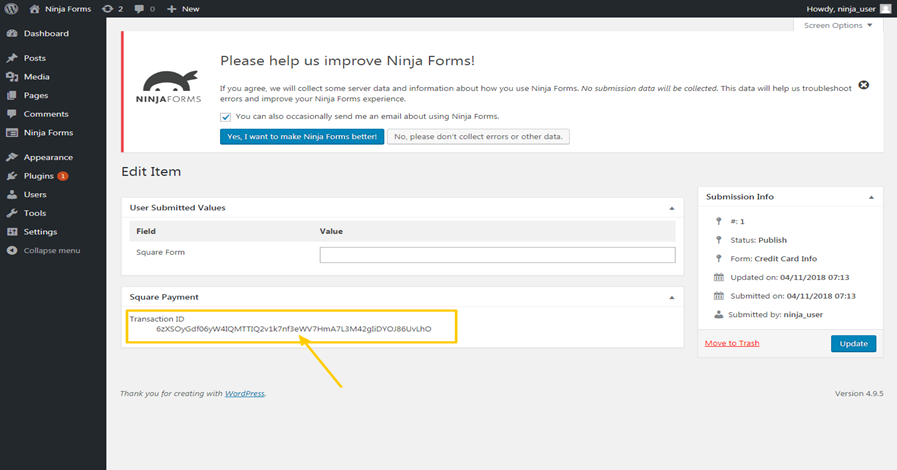Viewport: 897px width, 470px height.
Task: Click Submitted by: ninja_user text
Action: click(775, 314)
